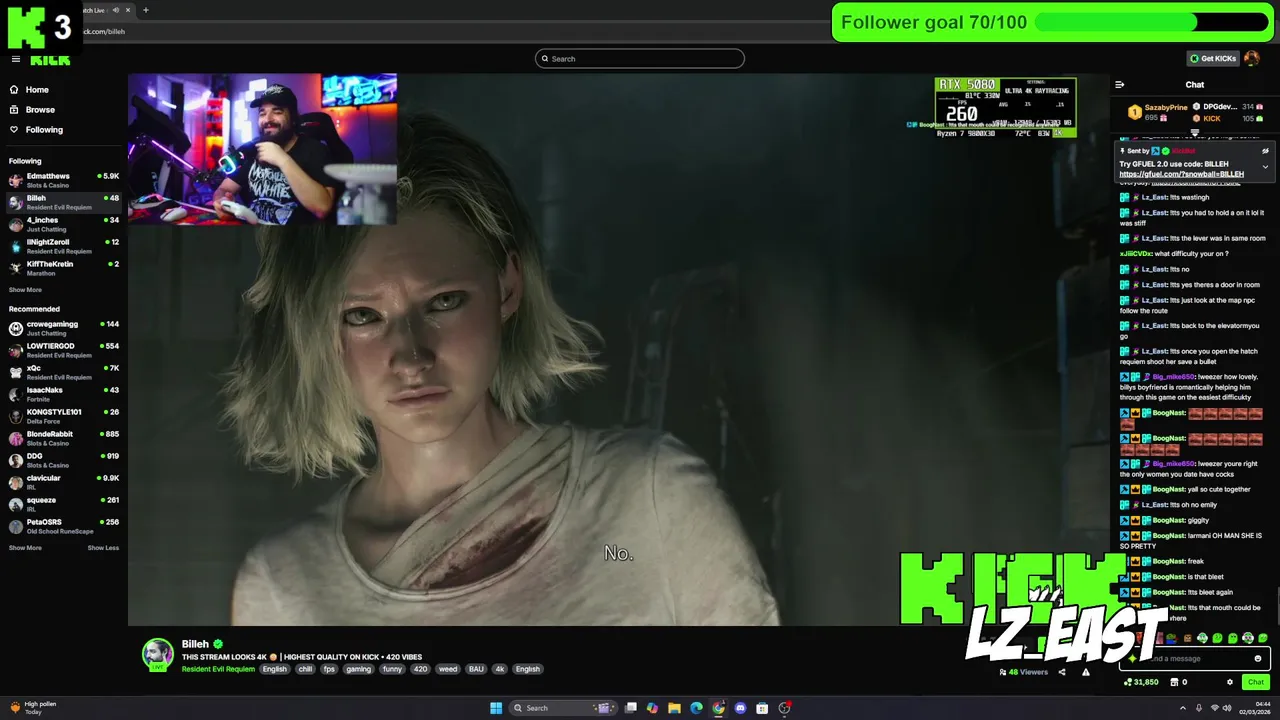Click the BAU stream tag

pos(476,669)
